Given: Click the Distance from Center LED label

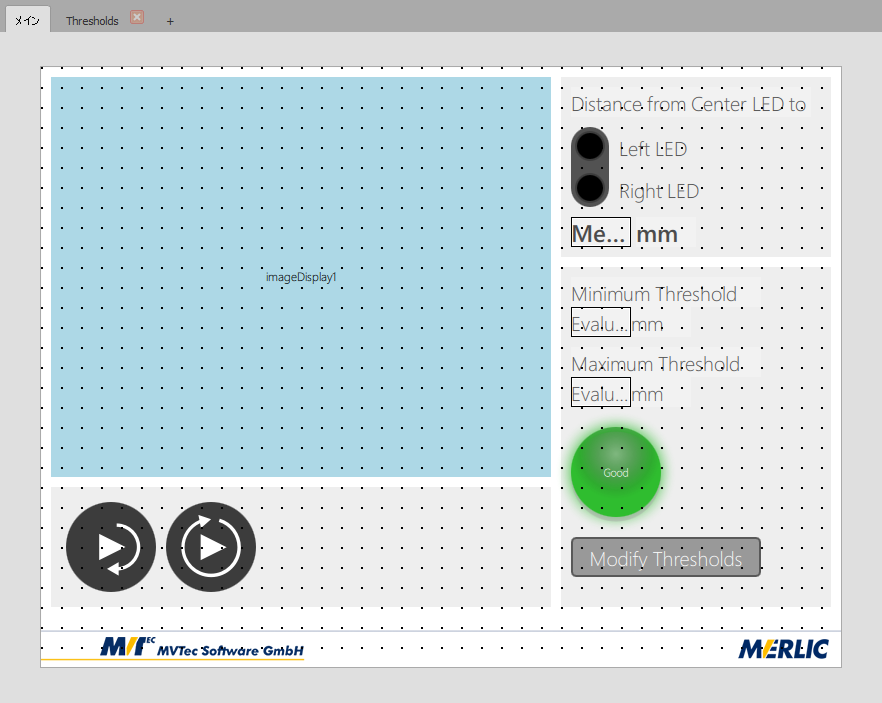Looking at the screenshot, I should tap(688, 104).
